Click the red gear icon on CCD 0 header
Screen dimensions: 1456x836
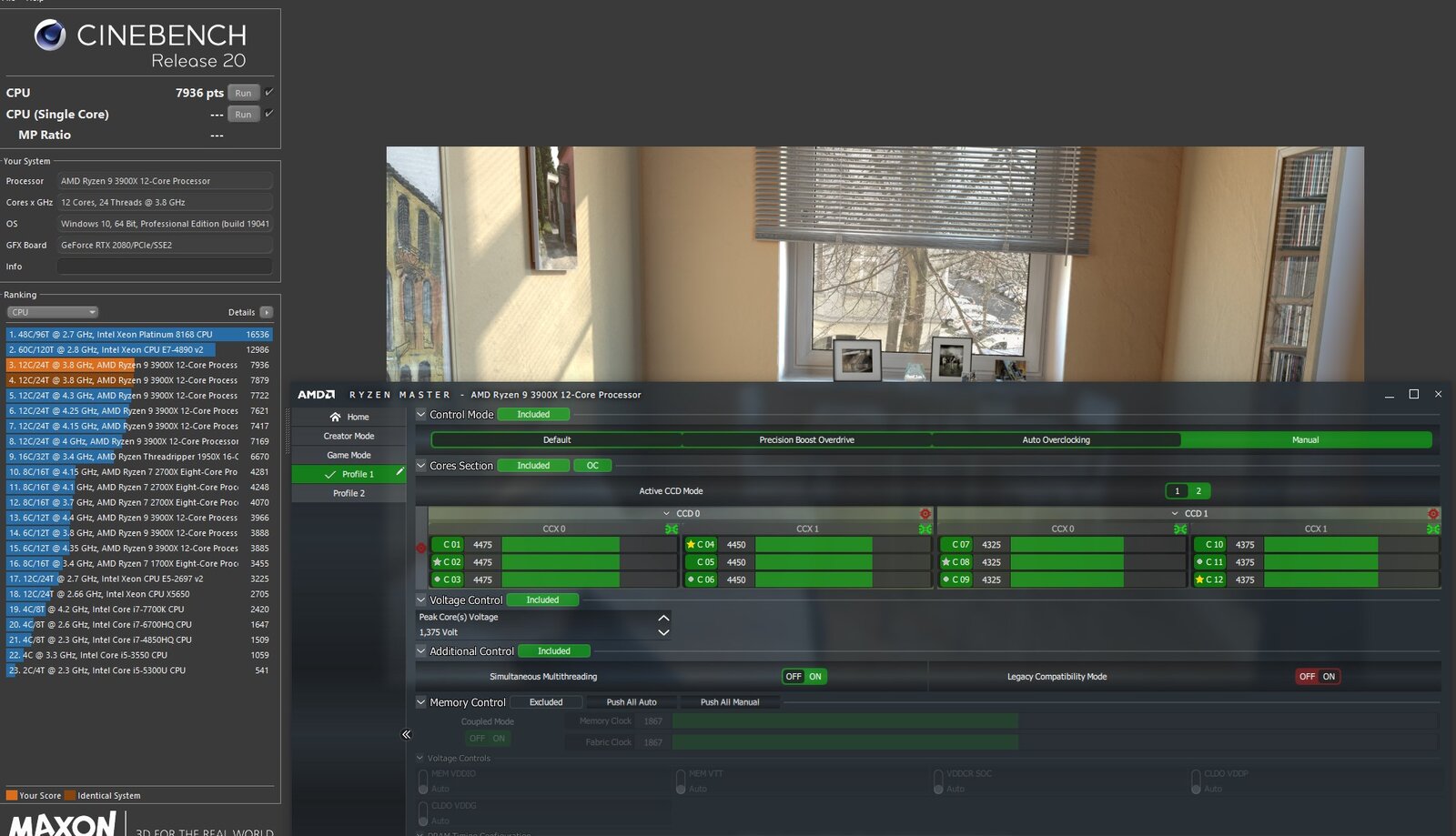click(925, 514)
